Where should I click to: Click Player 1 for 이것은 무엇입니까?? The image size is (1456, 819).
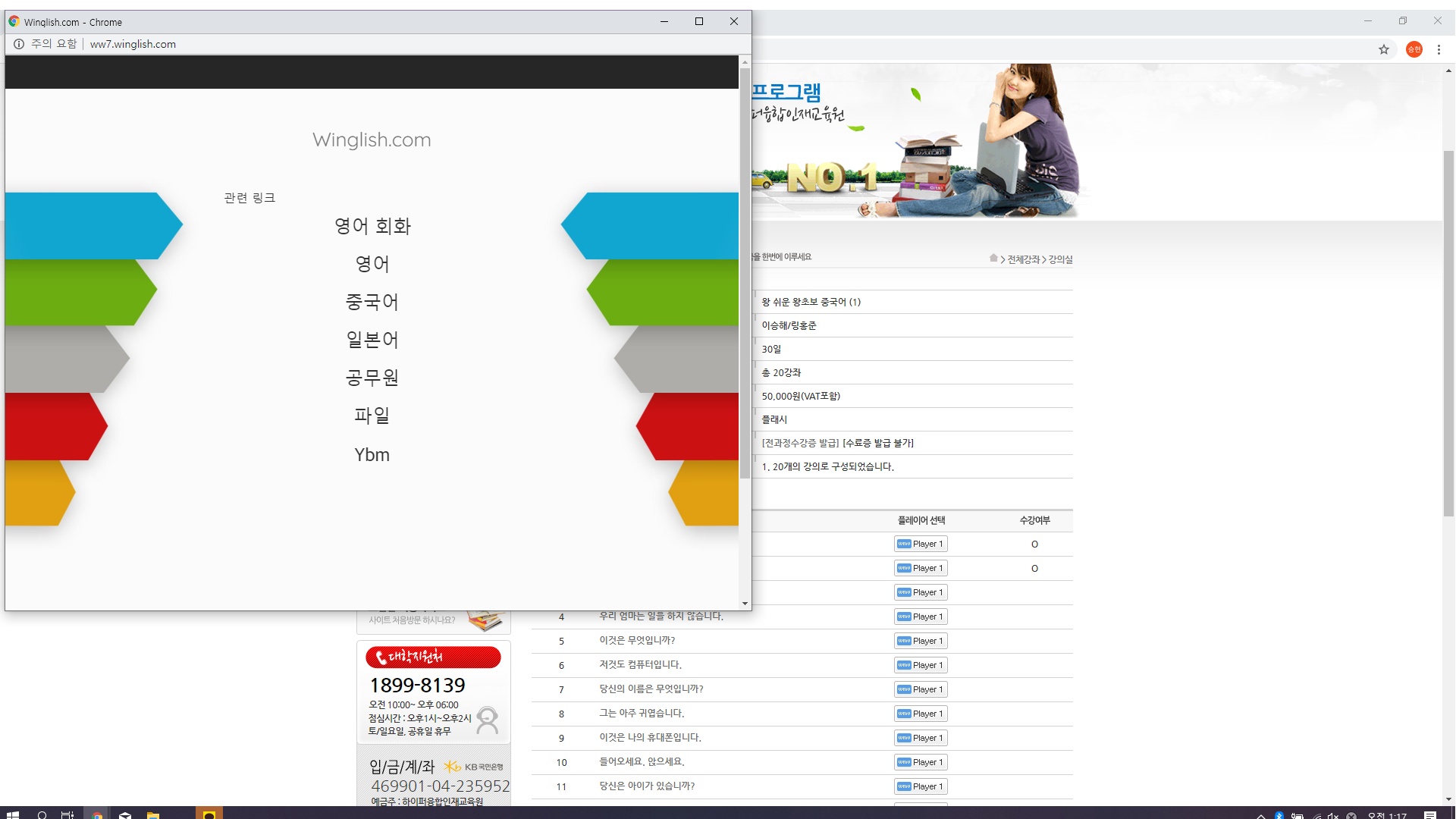921,641
